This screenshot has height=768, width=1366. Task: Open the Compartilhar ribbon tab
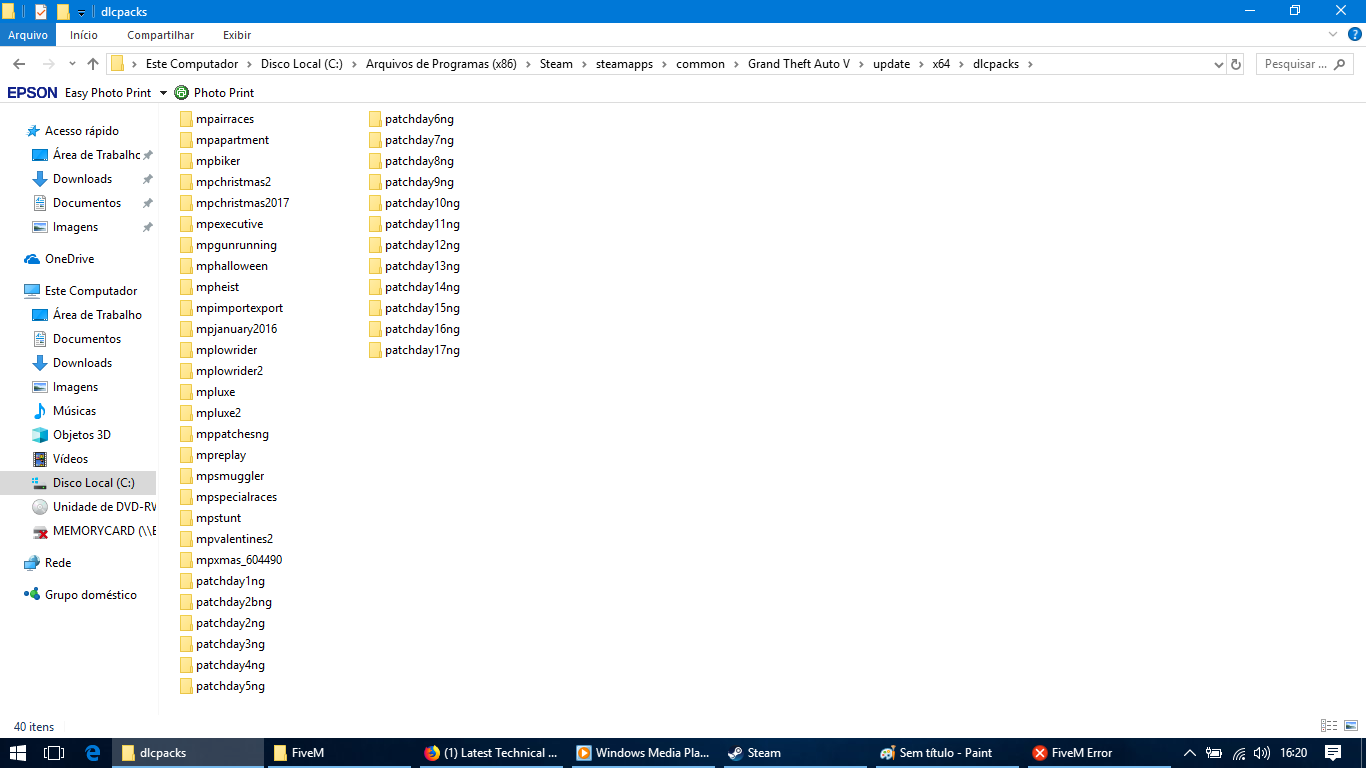[160, 35]
